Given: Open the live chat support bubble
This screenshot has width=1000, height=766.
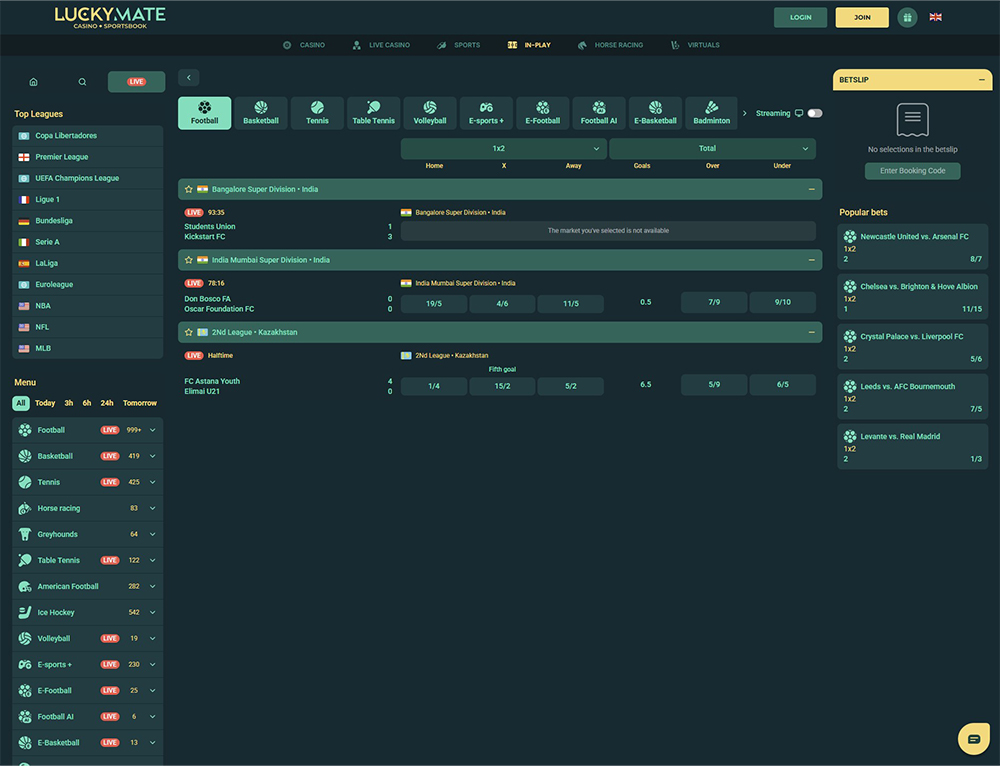Looking at the screenshot, I should (x=972, y=738).
